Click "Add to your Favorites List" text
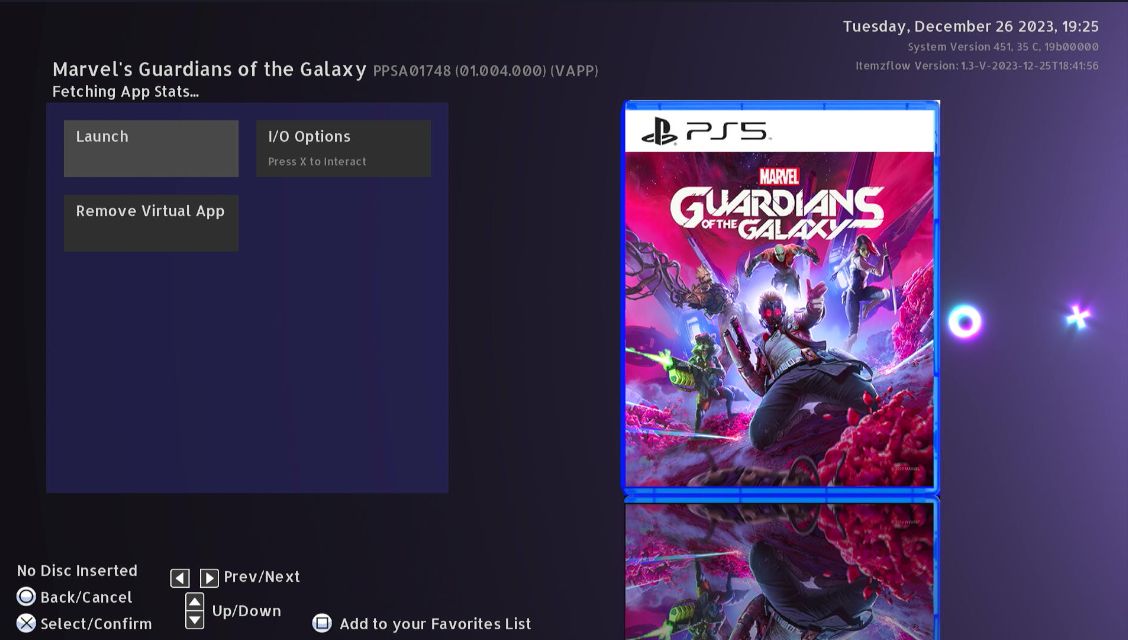Screen dimensions: 1128x640 point(435,624)
